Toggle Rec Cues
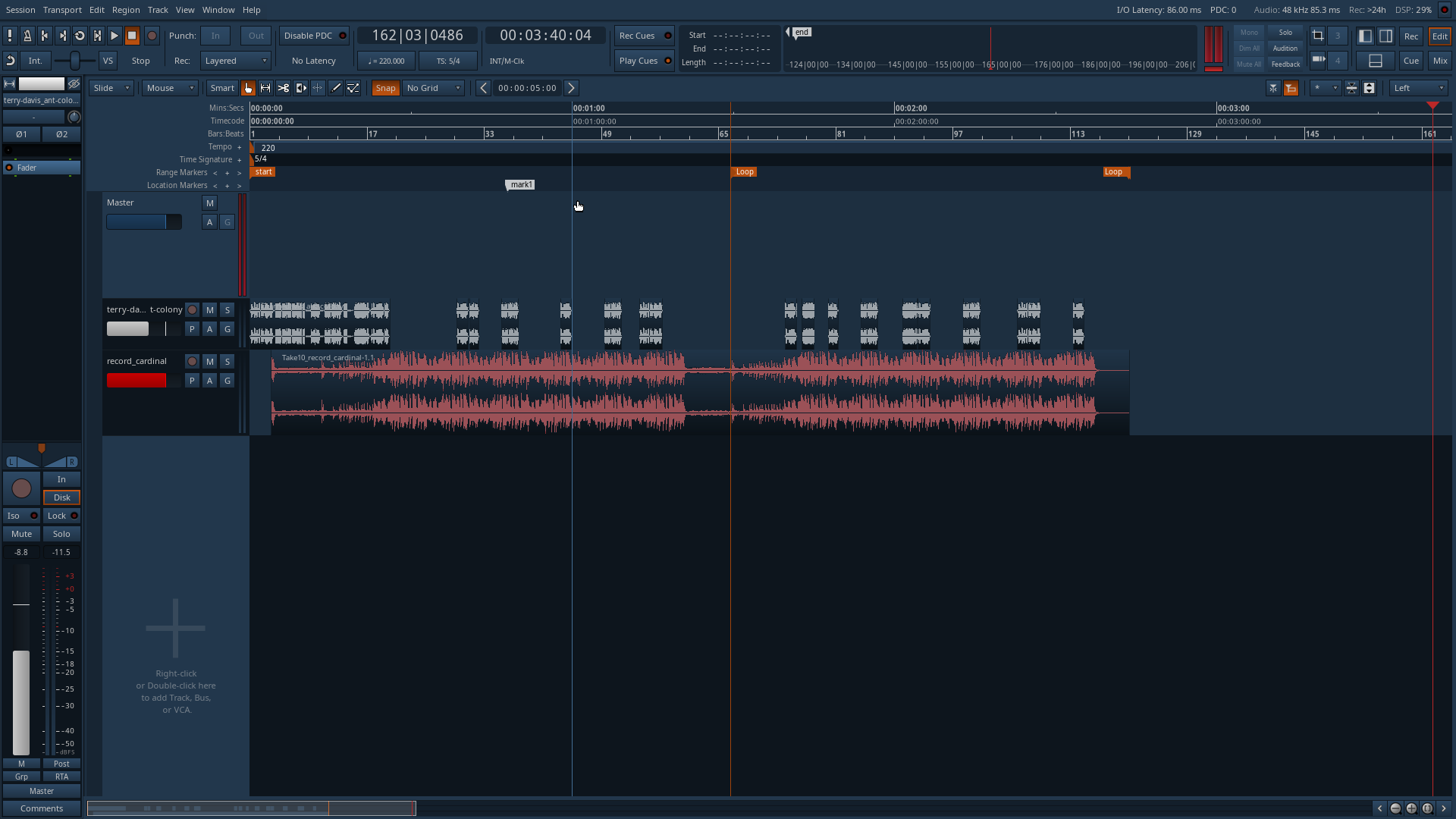Viewport: 1456px width, 819px height. coord(645,36)
